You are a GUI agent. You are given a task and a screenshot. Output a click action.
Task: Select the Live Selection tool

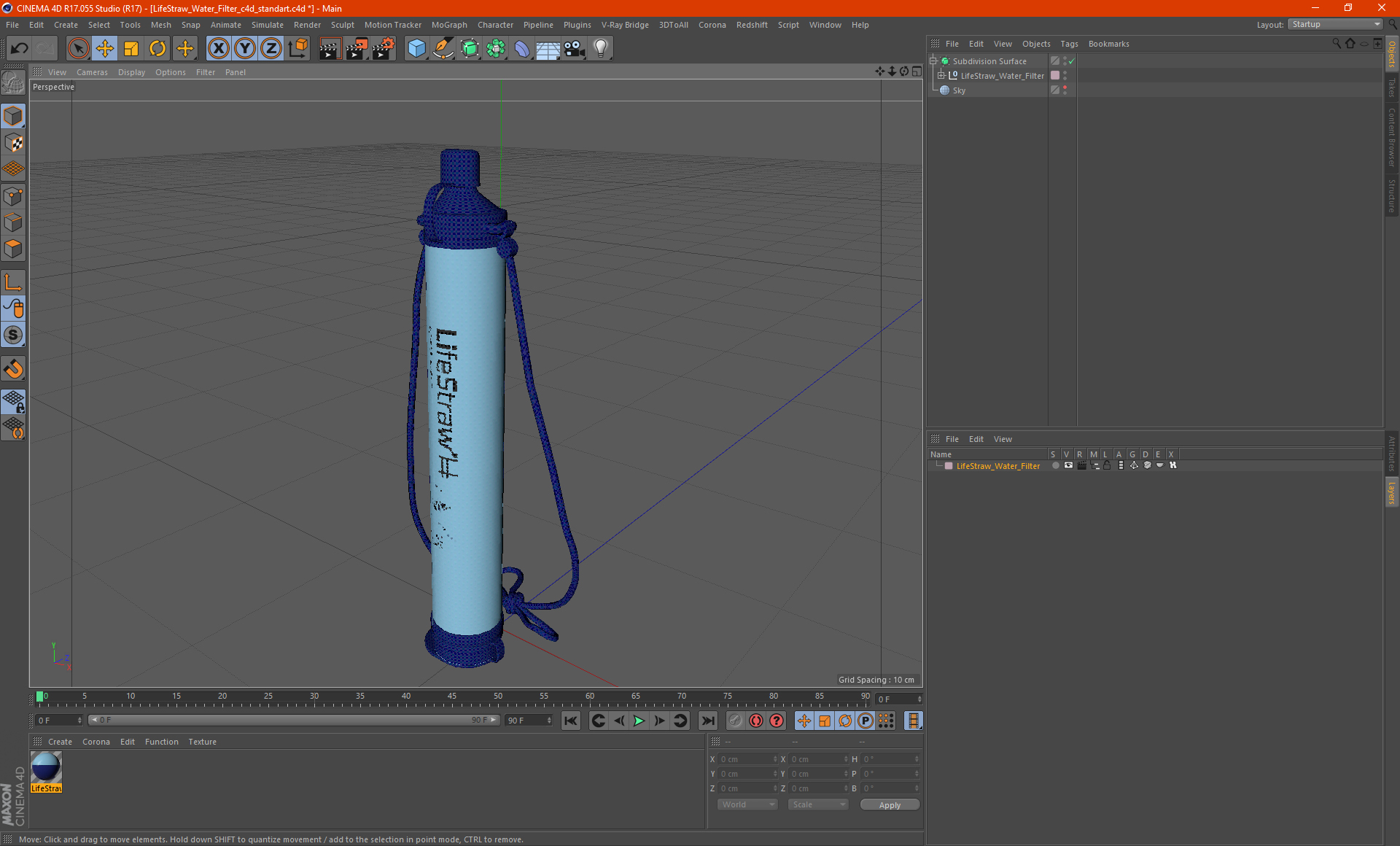[78, 49]
